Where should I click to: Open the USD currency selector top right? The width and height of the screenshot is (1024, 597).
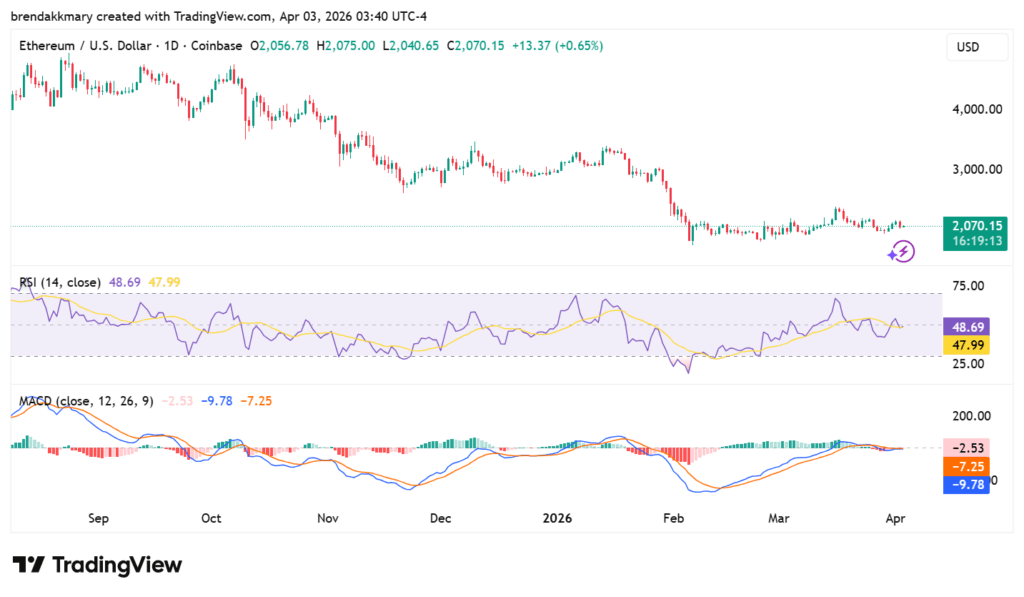(977, 46)
